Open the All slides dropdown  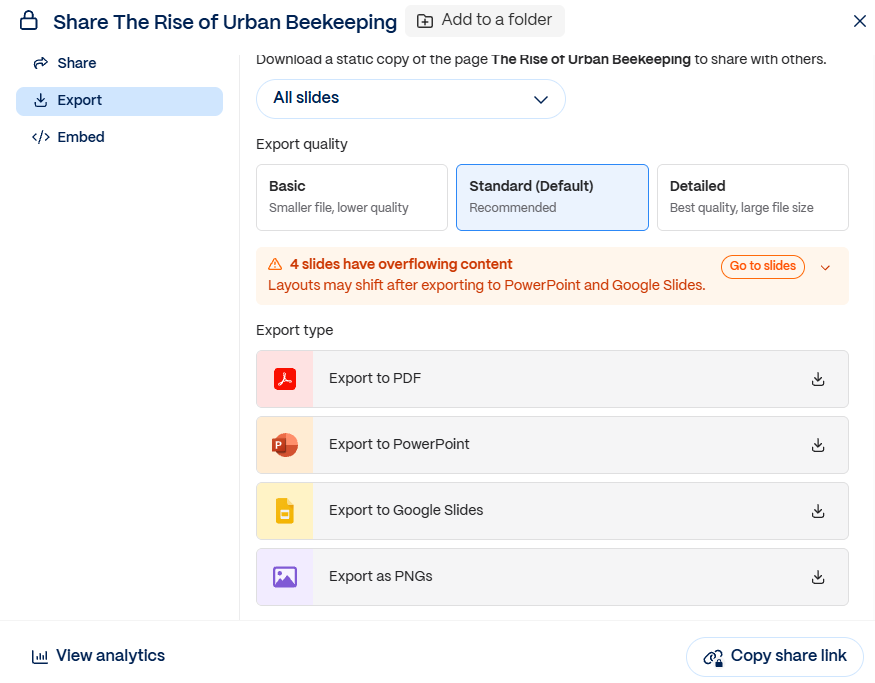(411, 99)
